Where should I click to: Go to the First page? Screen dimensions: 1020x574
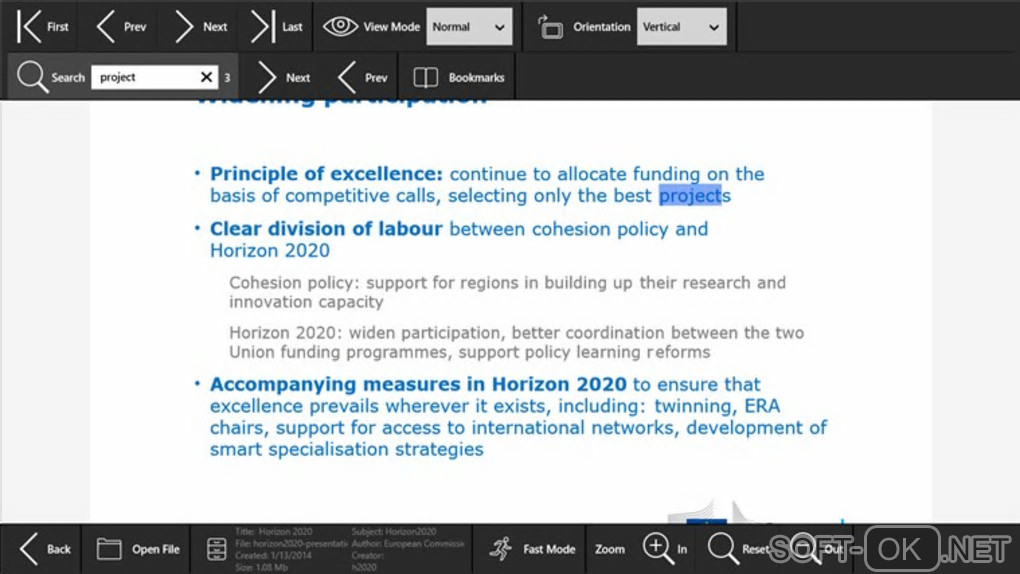(x=43, y=27)
